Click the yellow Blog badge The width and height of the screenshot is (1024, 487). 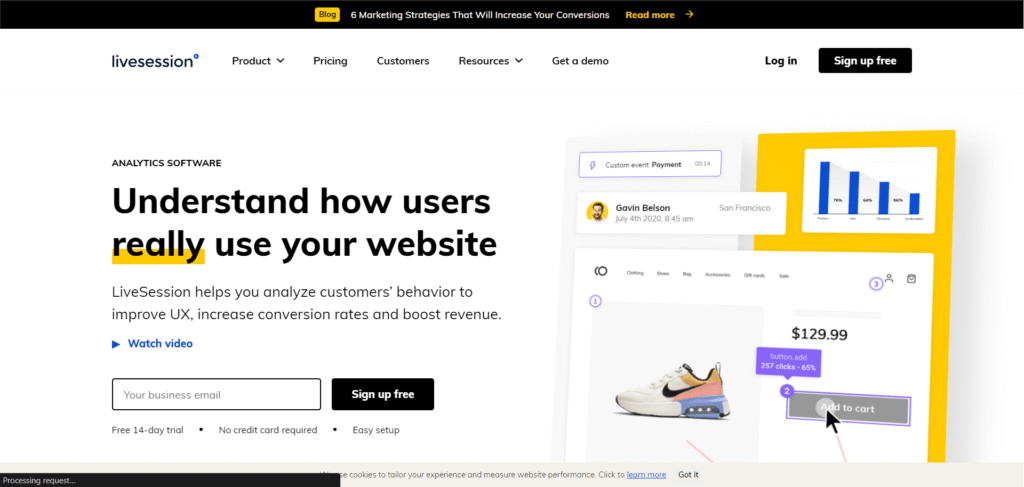click(326, 15)
